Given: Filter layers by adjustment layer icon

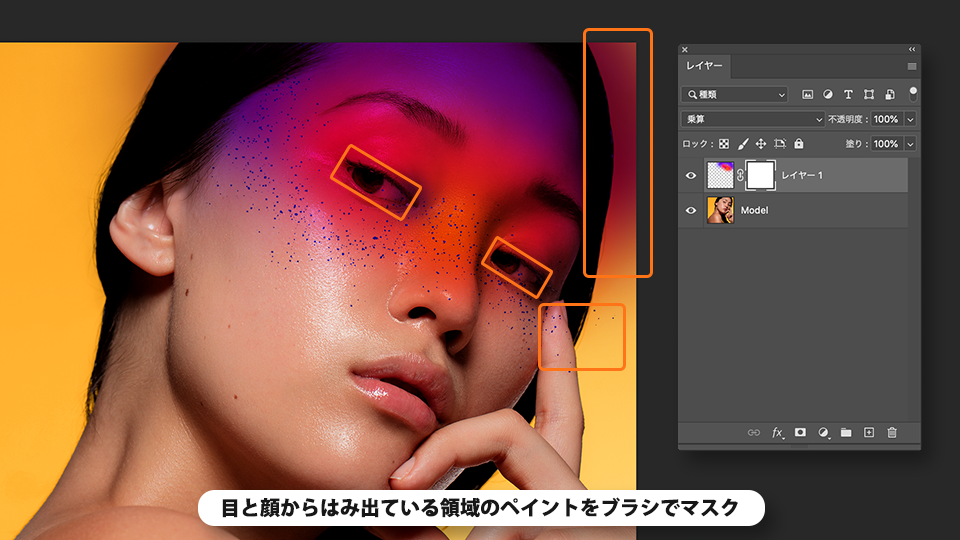Looking at the screenshot, I should pyautogui.click(x=828, y=94).
